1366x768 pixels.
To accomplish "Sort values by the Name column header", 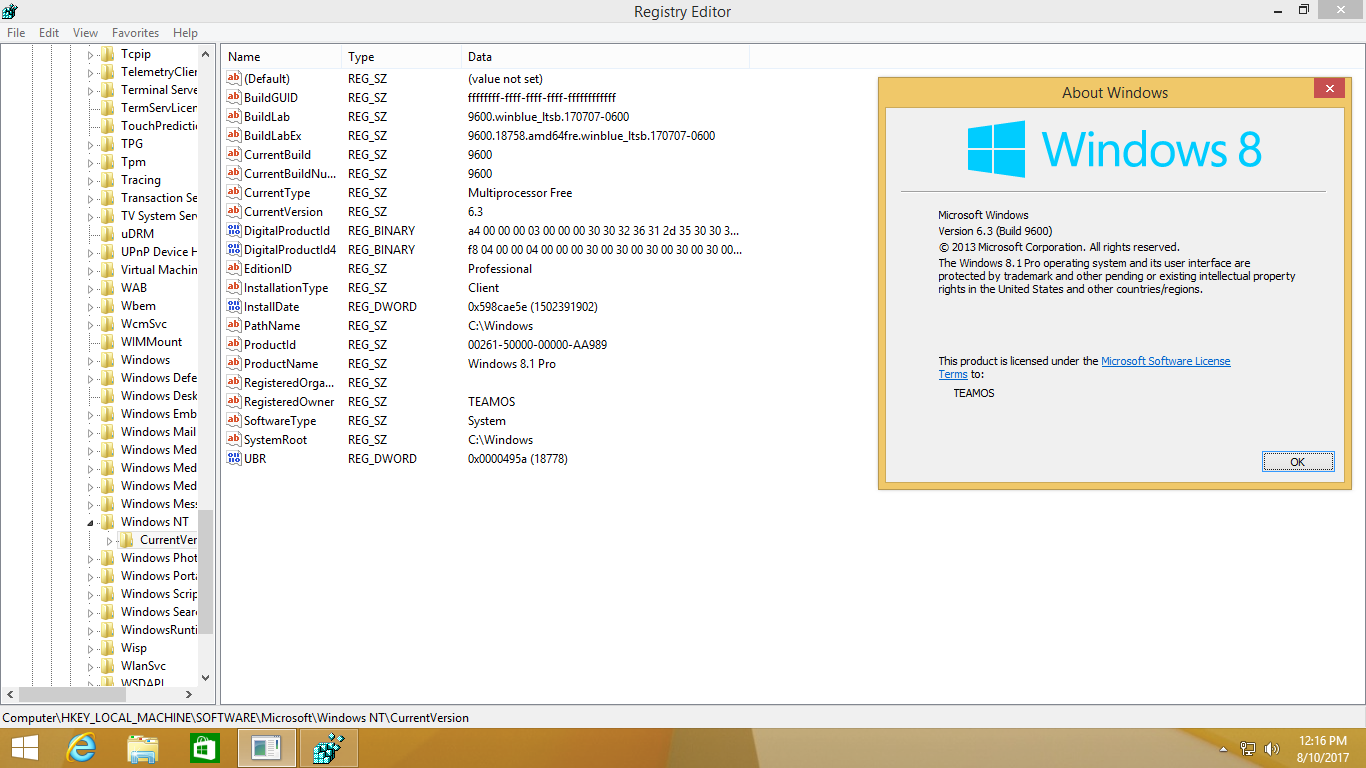I will 282,57.
